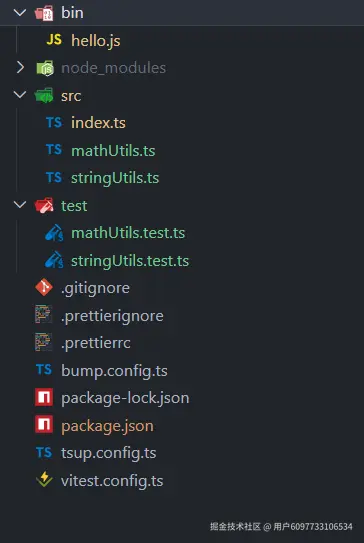Click the node_modules folder icon
This screenshot has width=364, height=543.
pos(45,68)
